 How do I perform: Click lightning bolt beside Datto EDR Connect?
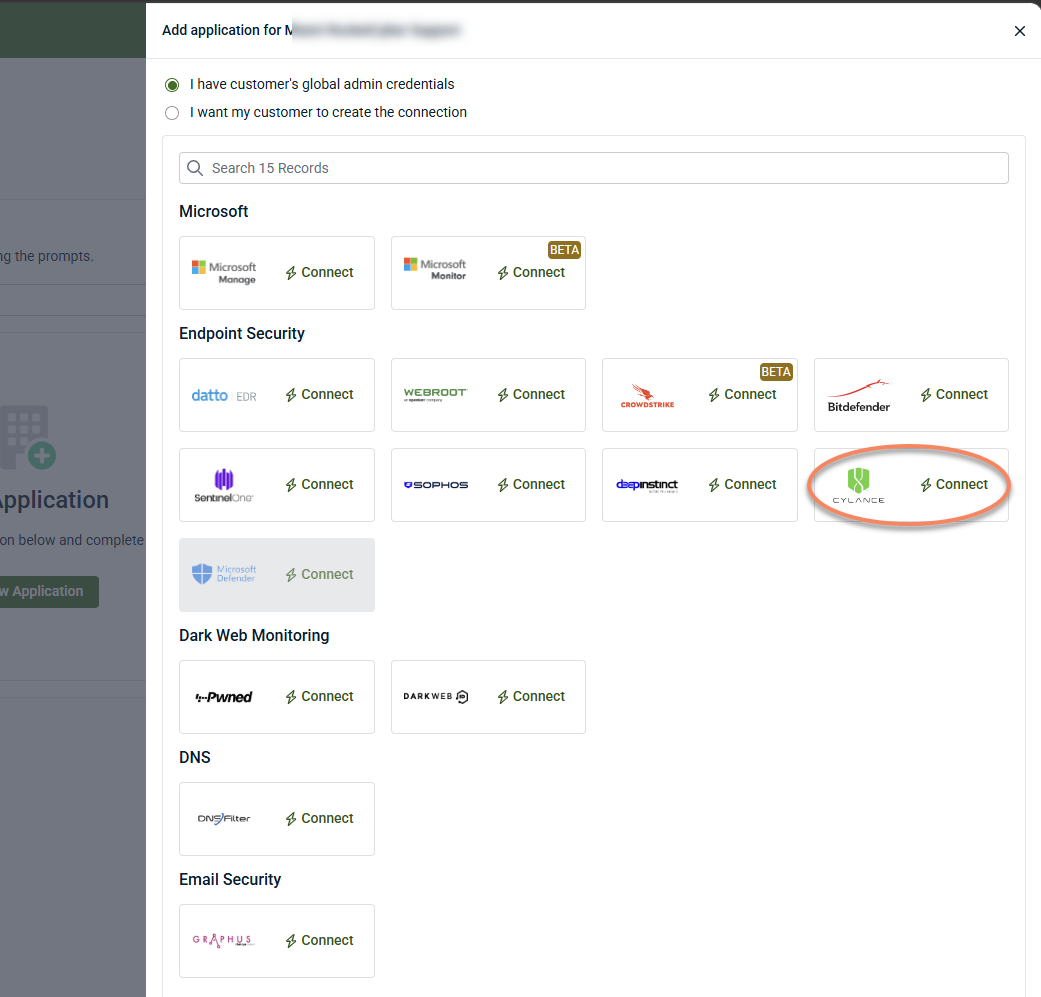coord(291,396)
